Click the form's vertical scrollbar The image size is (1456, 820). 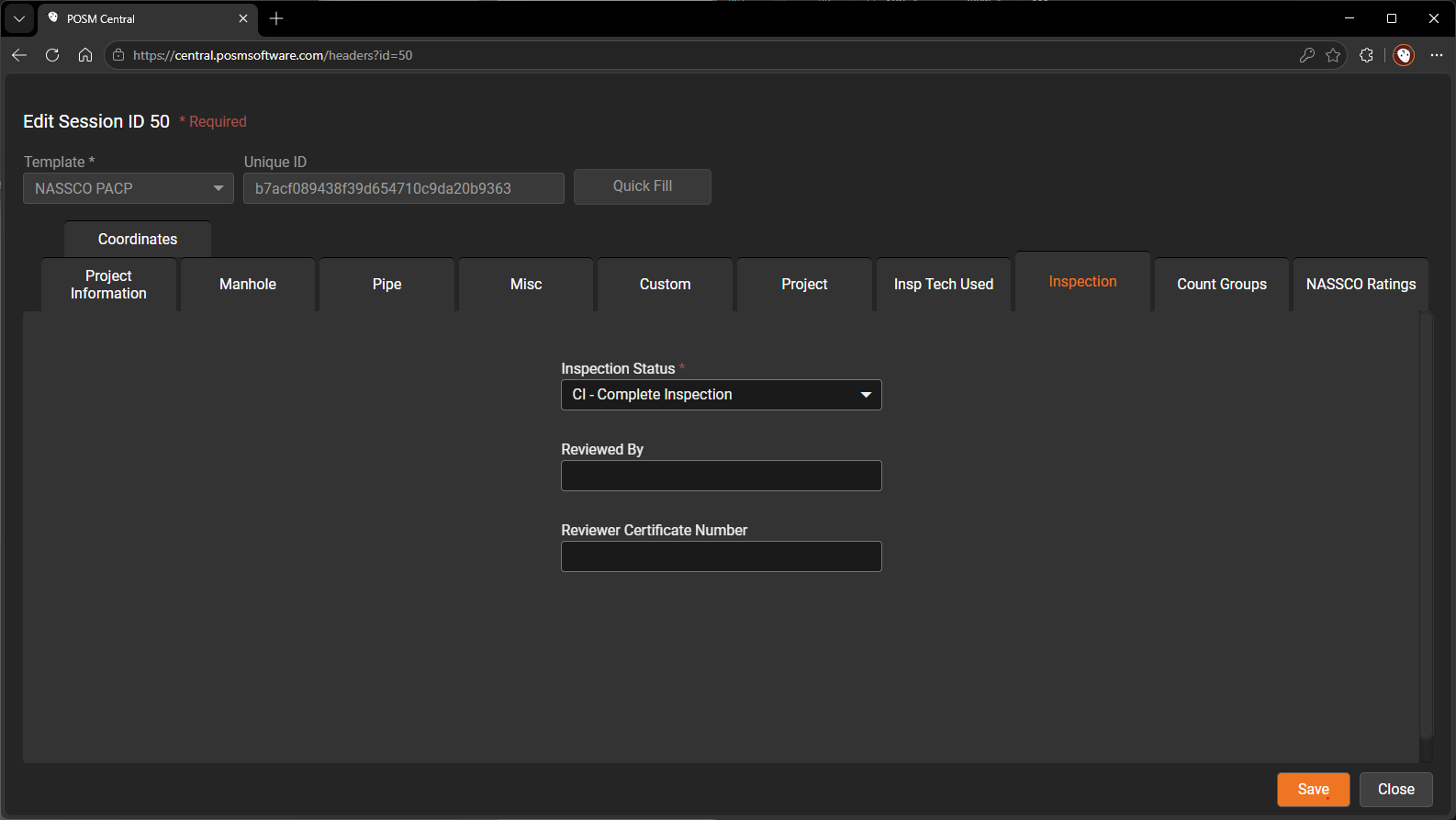(1427, 525)
